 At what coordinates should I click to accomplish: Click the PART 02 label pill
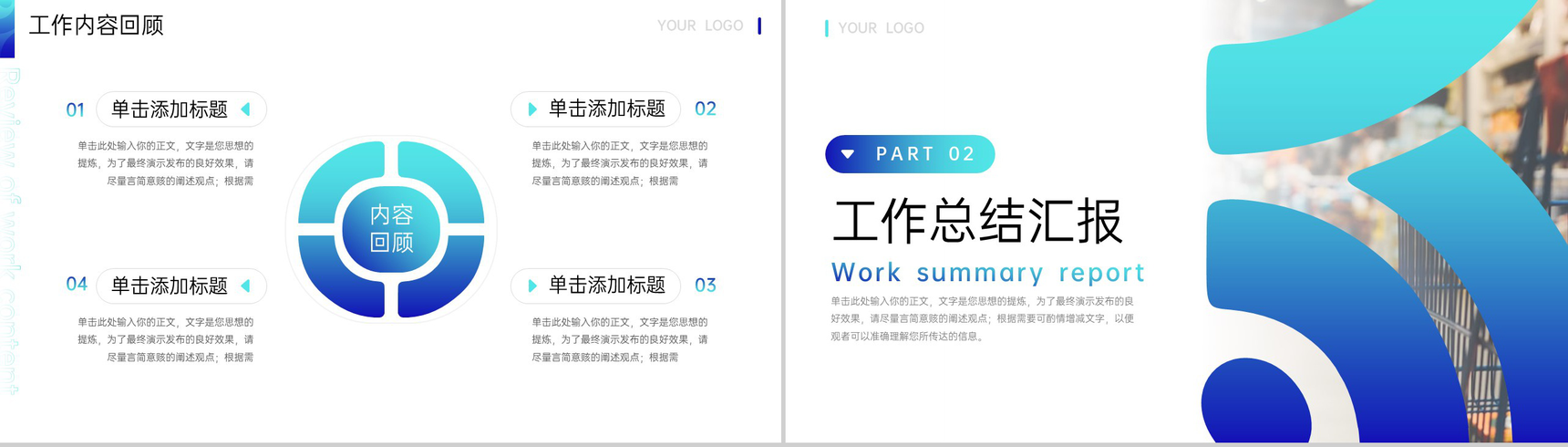pos(910,154)
